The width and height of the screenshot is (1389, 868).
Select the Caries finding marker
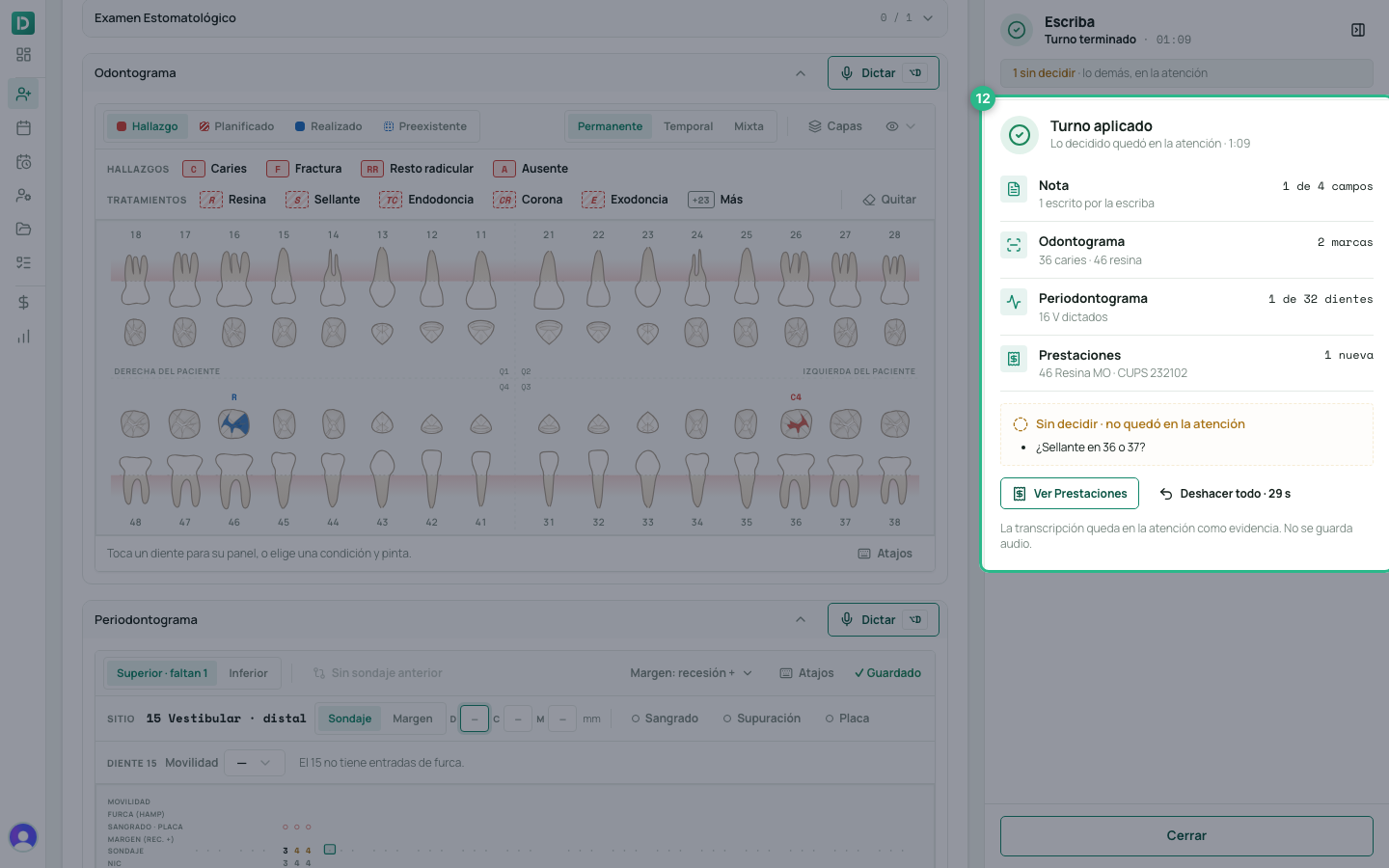coord(215,169)
